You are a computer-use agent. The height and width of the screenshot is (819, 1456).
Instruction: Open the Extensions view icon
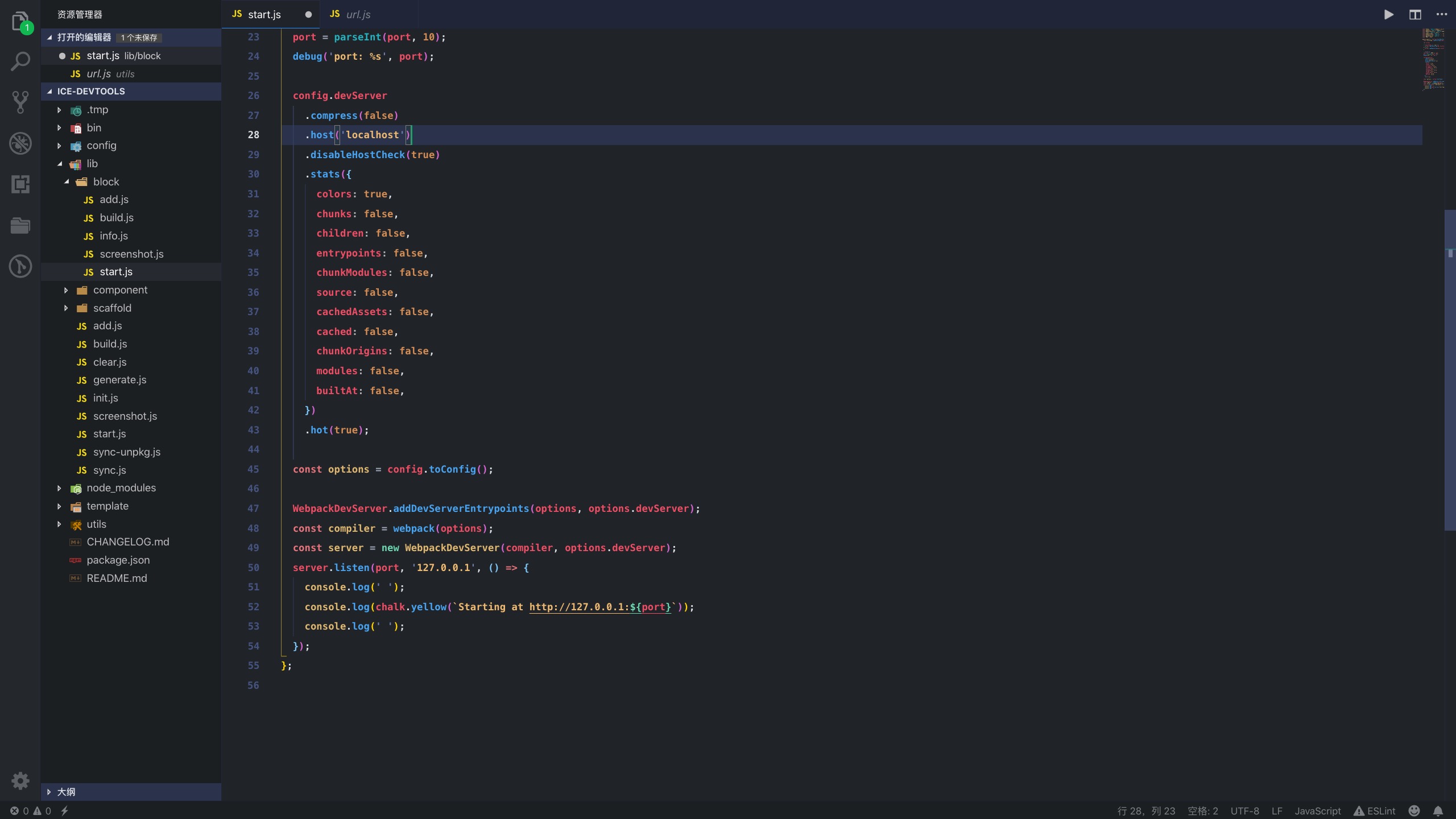pyautogui.click(x=20, y=184)
